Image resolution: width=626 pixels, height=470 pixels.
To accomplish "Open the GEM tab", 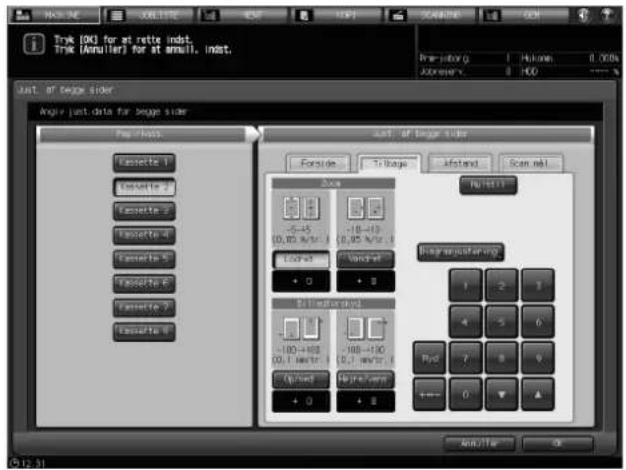I will coord(525,16).
